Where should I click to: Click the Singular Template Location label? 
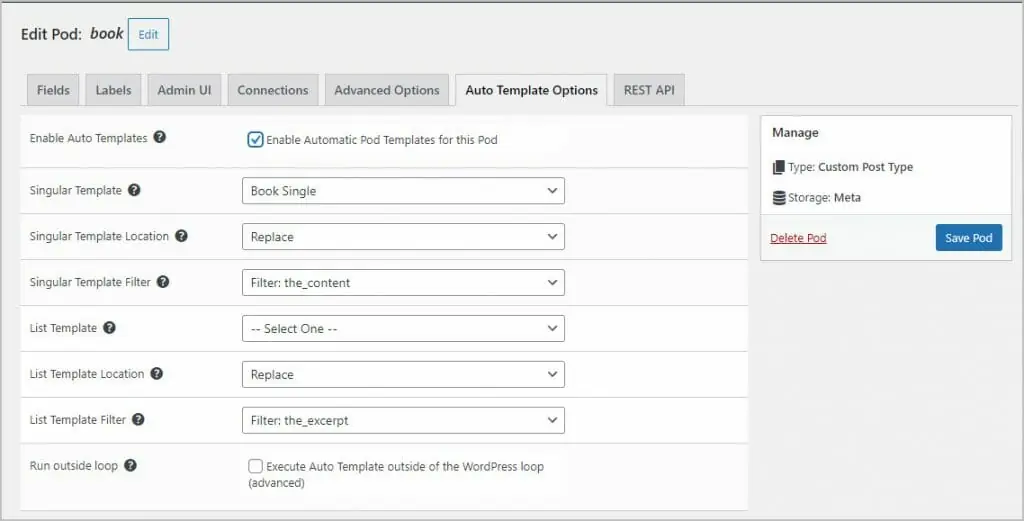(x=99, y=236)
